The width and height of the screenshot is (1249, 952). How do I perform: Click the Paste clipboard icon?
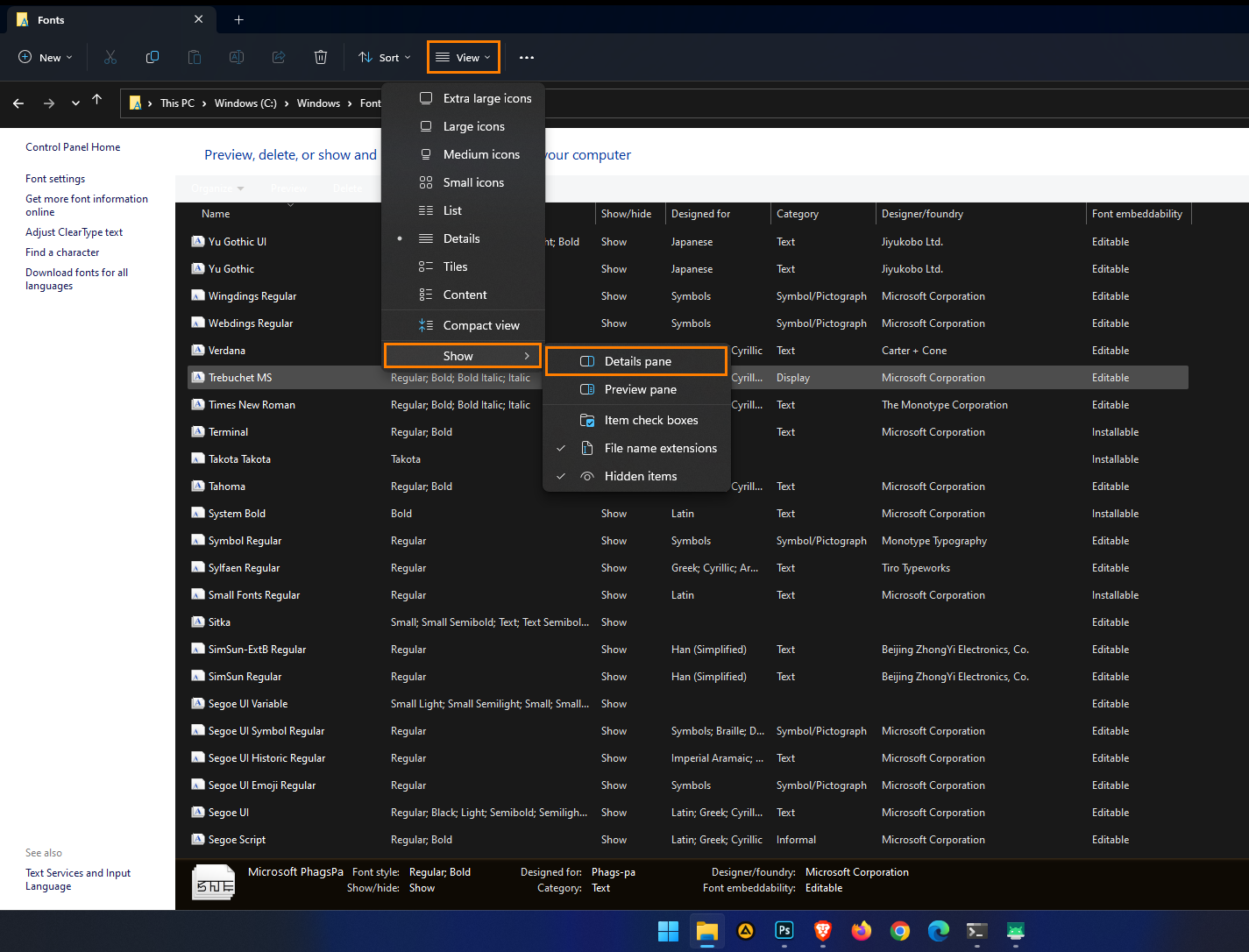click(x=195, y=57)
